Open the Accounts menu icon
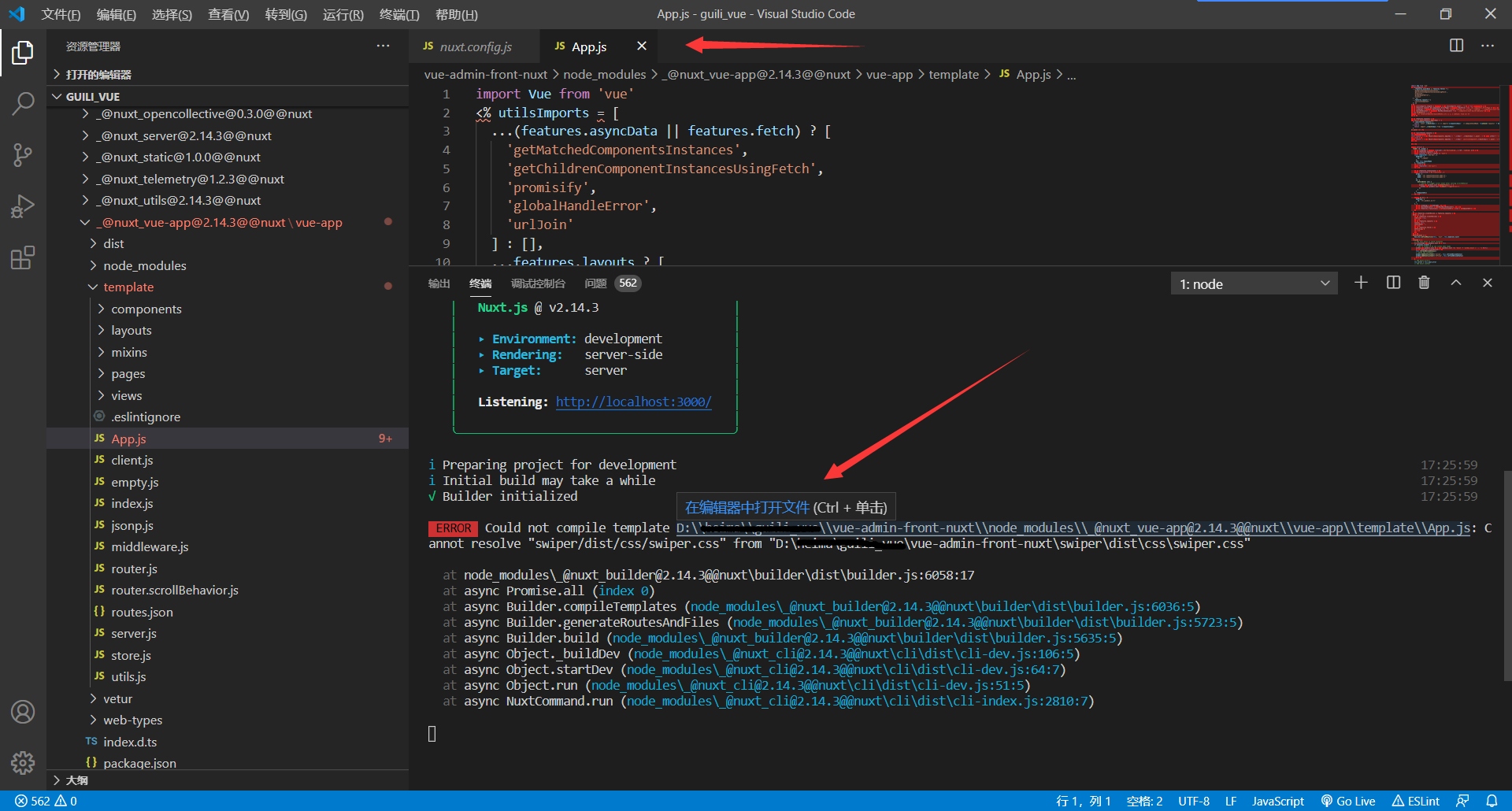 click(23, 712)
